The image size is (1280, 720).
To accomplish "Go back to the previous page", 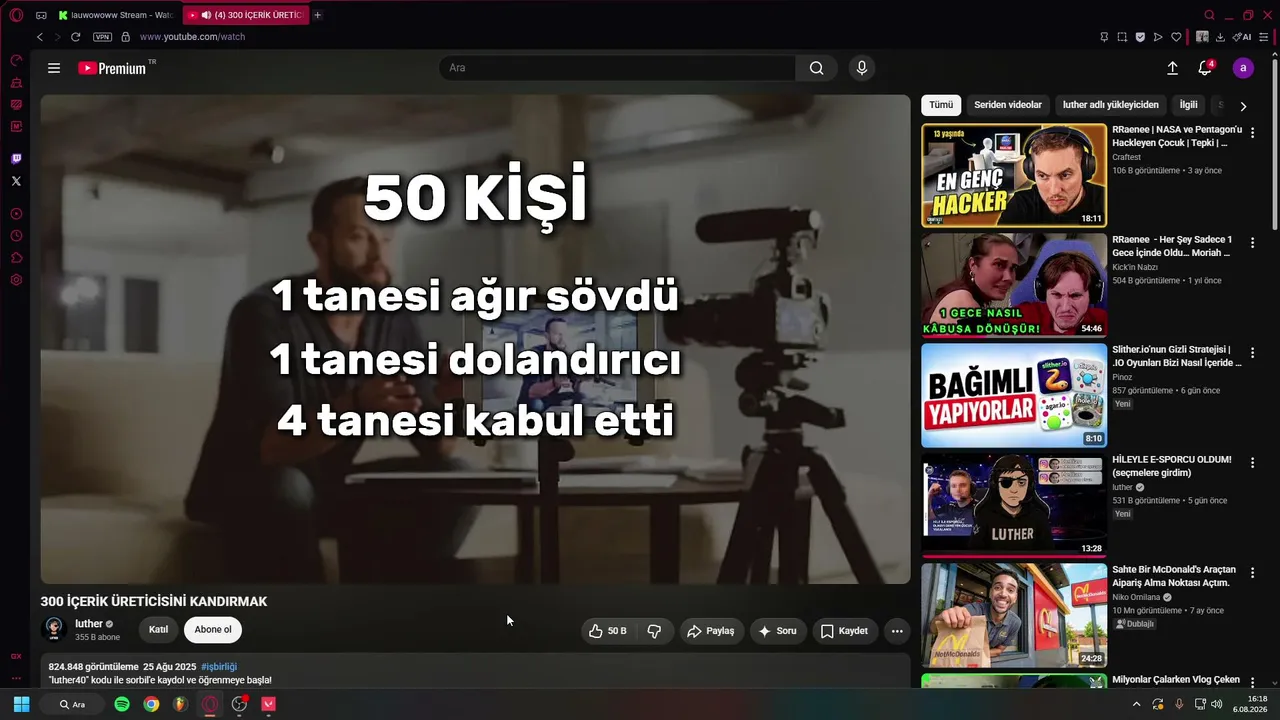I will click(x=40, y=37).
